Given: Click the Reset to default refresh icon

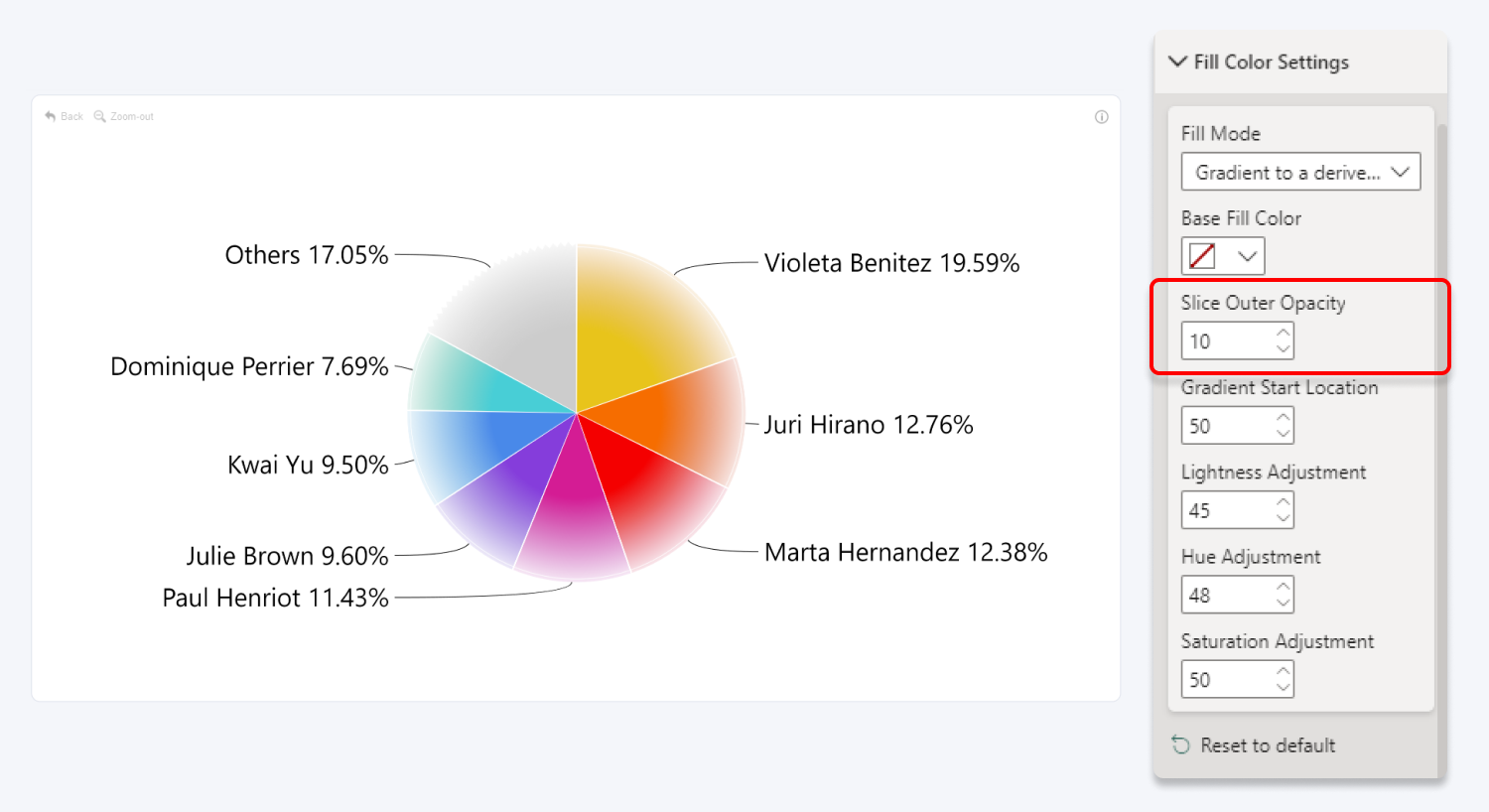Looking at the screenshot, I should [1180, 744].
